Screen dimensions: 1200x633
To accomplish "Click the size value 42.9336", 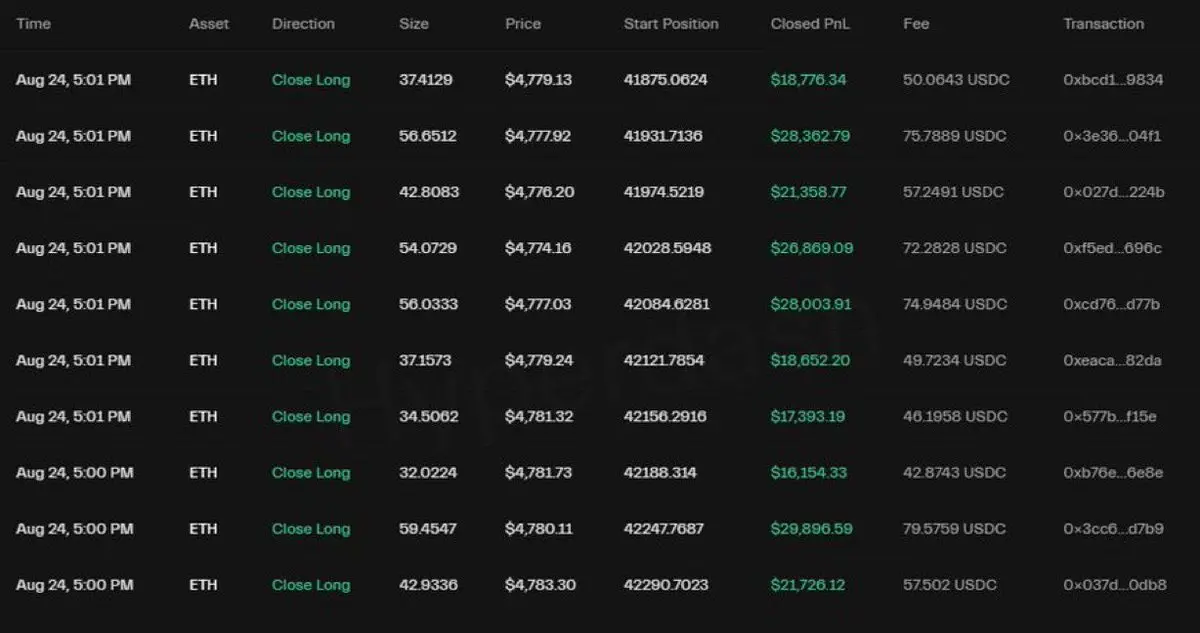I will click(x=429, y=584).
